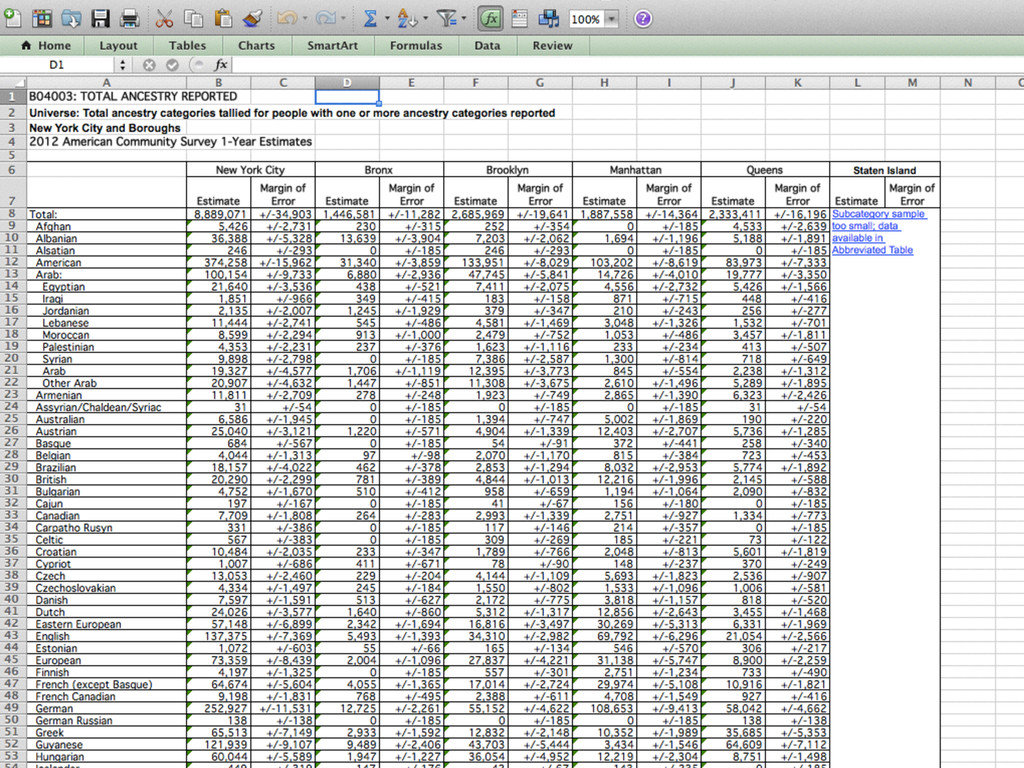The image size is (1024, 768).
Task: Print using the printer icon
Action: 129,18
